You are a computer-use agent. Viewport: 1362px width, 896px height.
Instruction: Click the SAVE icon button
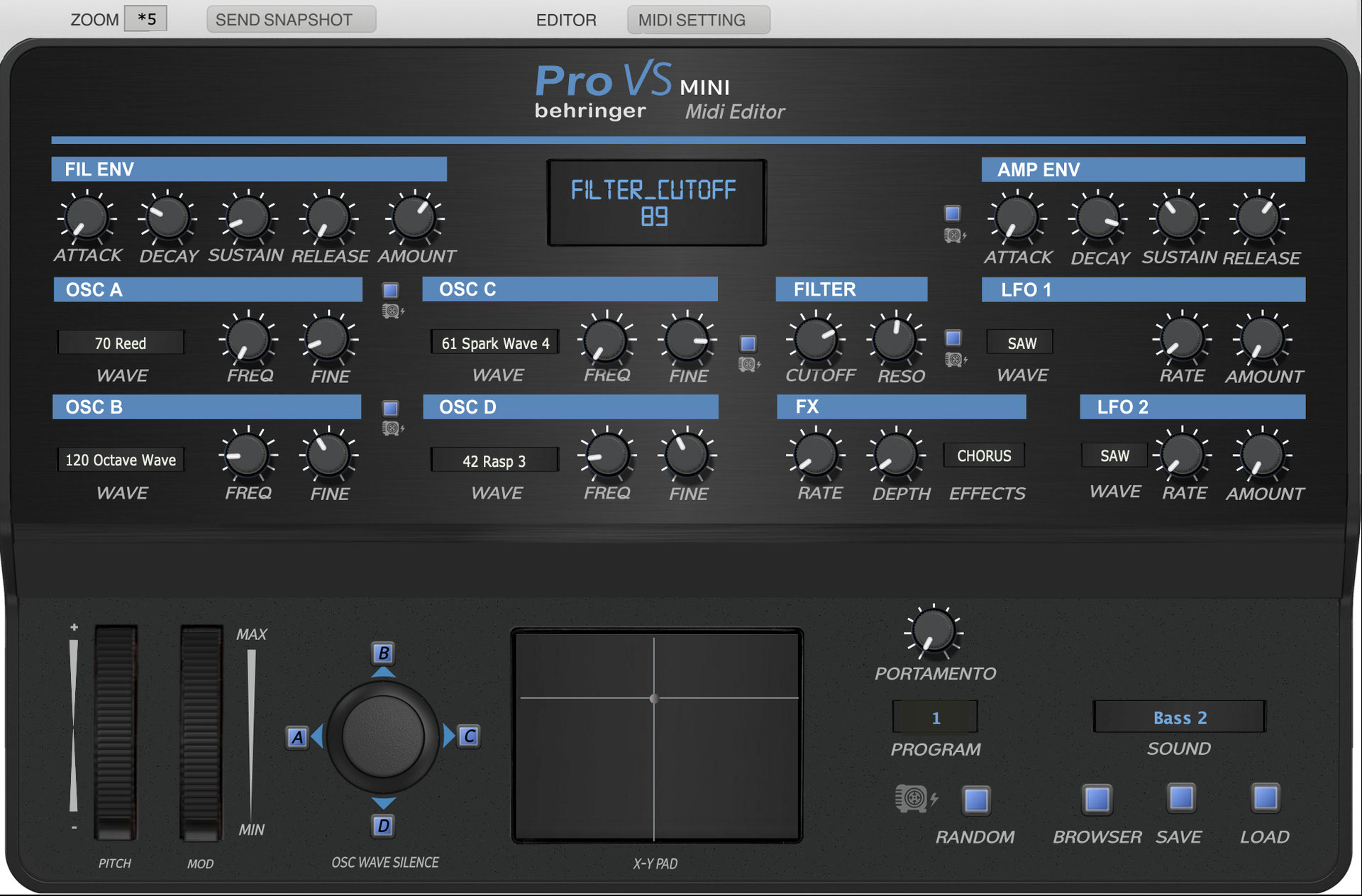(x=1180, y=800)
